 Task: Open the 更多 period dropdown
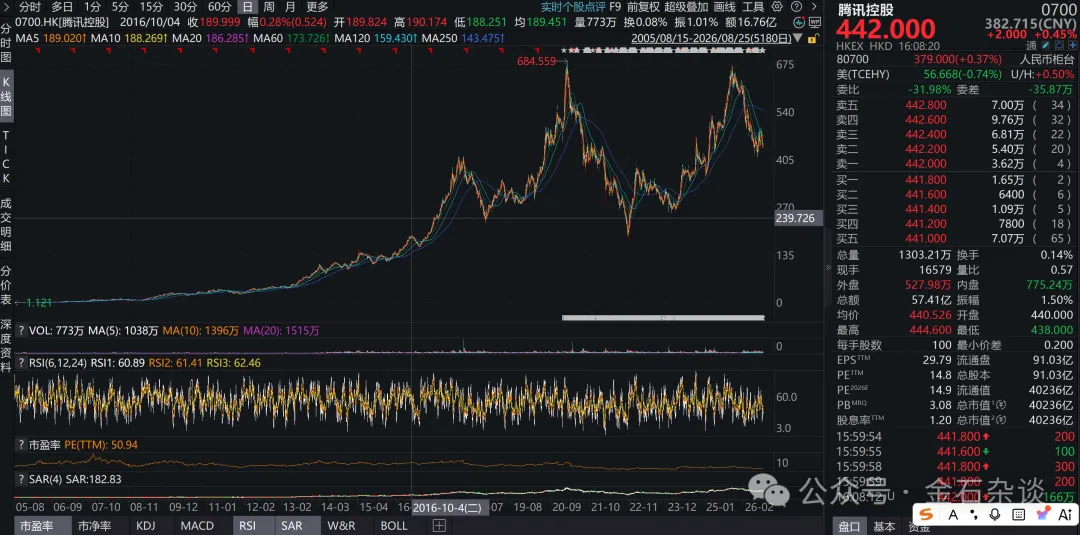(x=318, y=7)
